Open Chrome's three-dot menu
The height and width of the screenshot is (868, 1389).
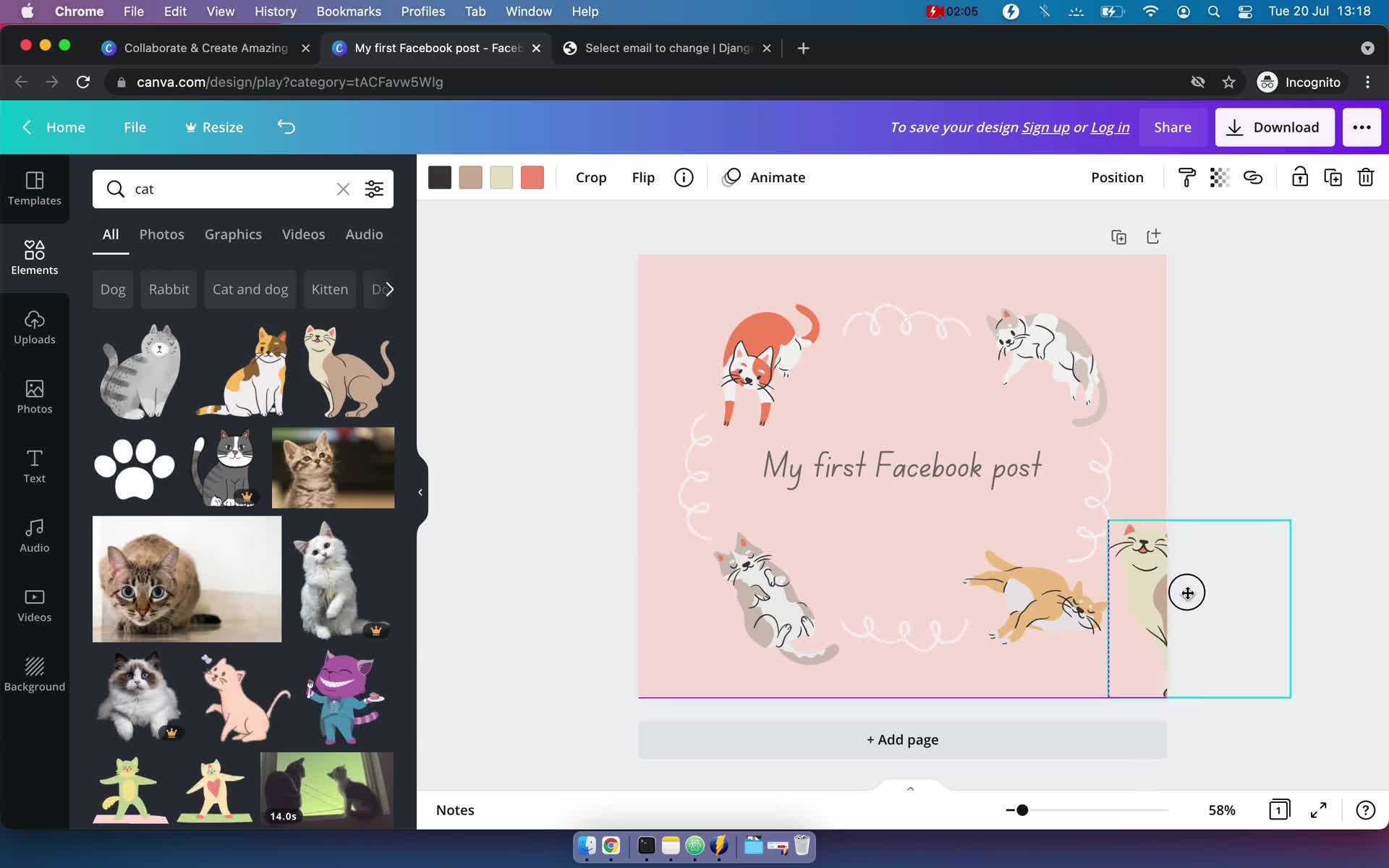1367,82
